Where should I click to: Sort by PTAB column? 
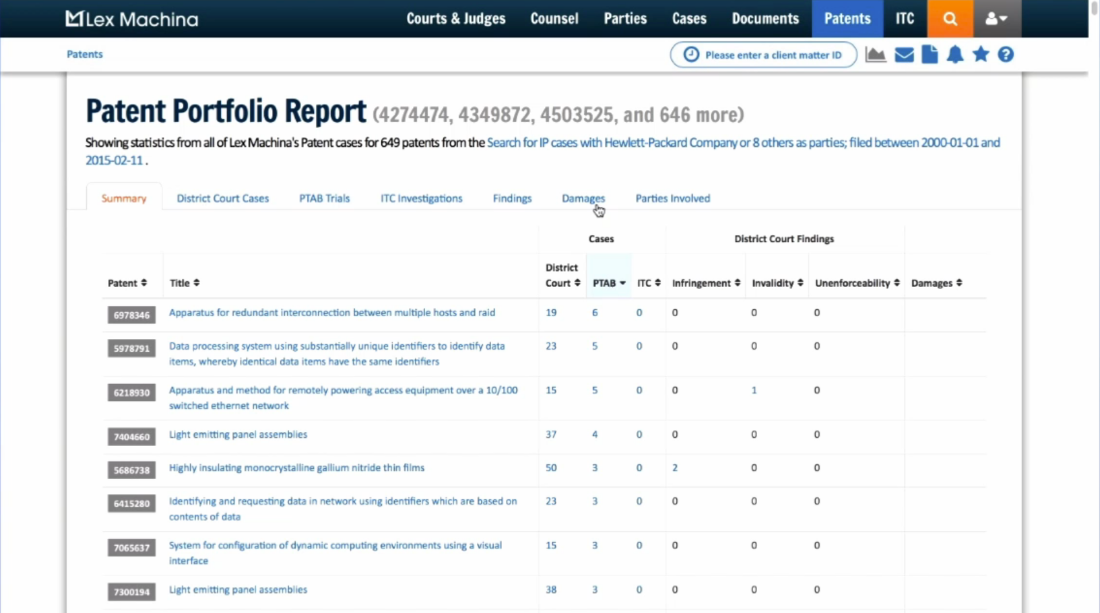609,283
